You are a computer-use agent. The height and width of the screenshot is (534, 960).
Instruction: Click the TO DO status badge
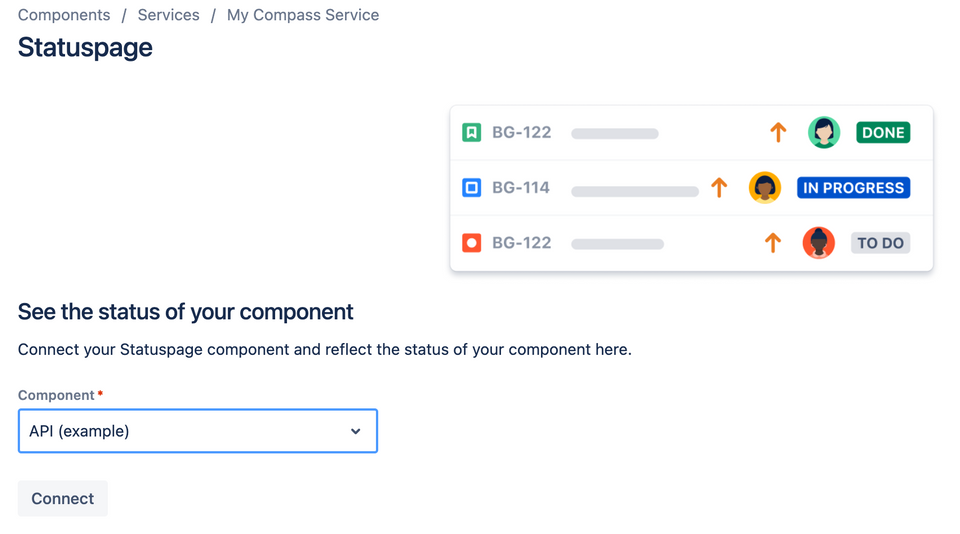point(880,243)
